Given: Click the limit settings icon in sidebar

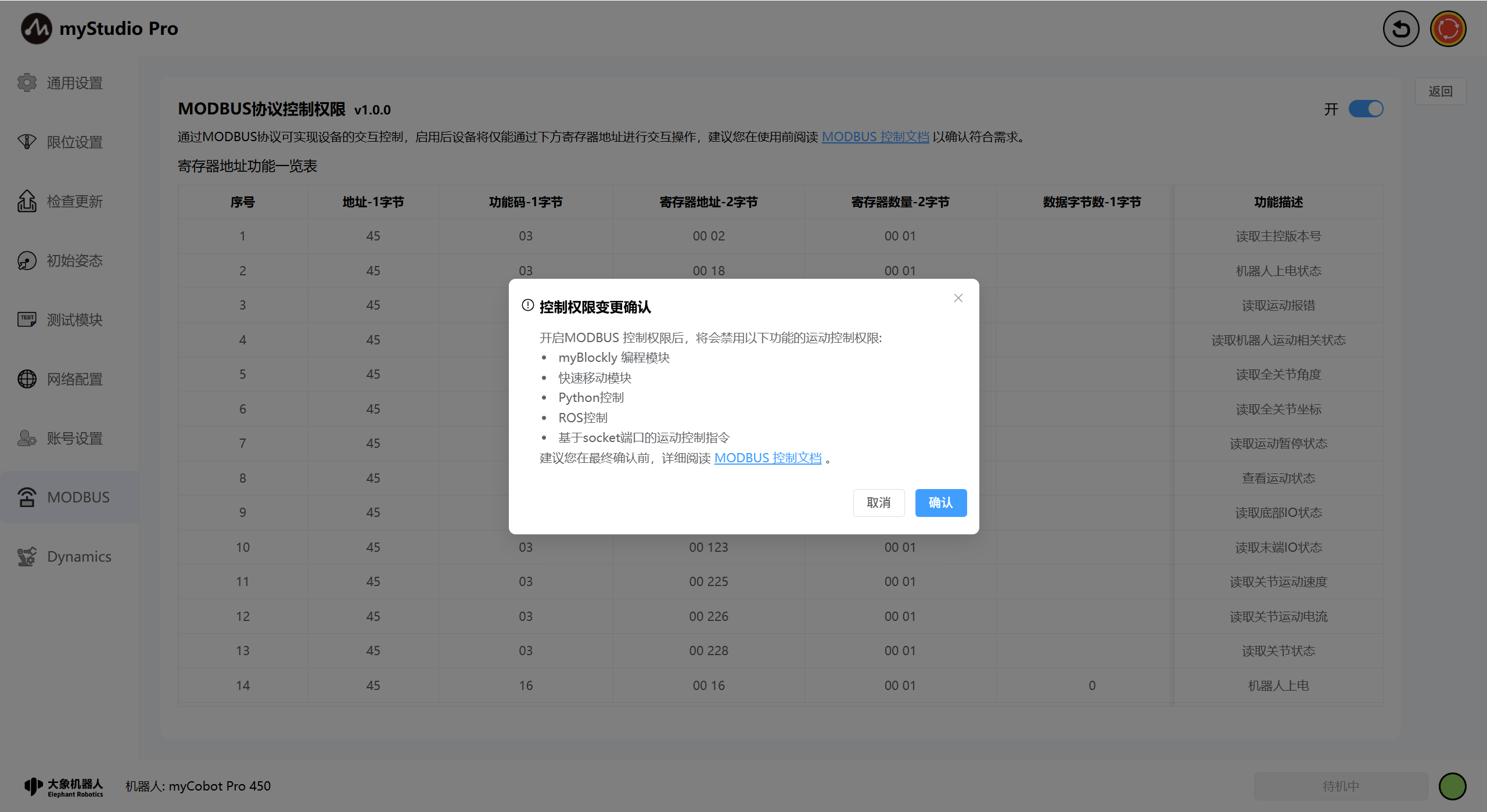Looking at the screenshot, I should [27, 142].
